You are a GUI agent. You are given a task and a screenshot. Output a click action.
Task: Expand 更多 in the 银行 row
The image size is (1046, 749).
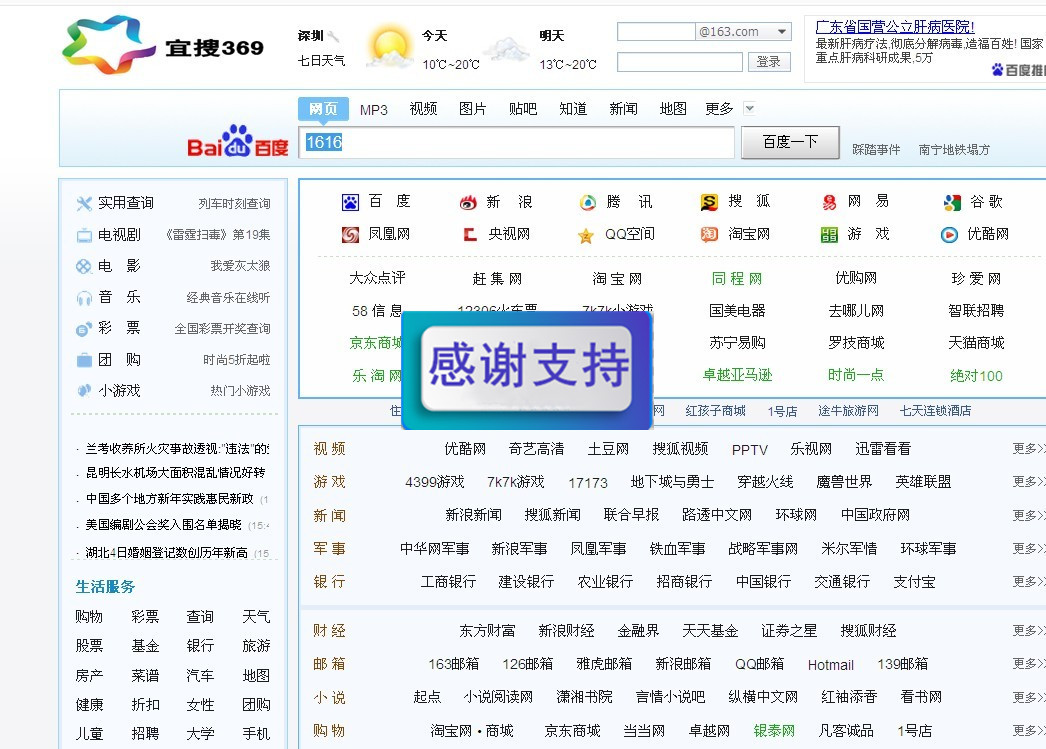pos(1028,582)
